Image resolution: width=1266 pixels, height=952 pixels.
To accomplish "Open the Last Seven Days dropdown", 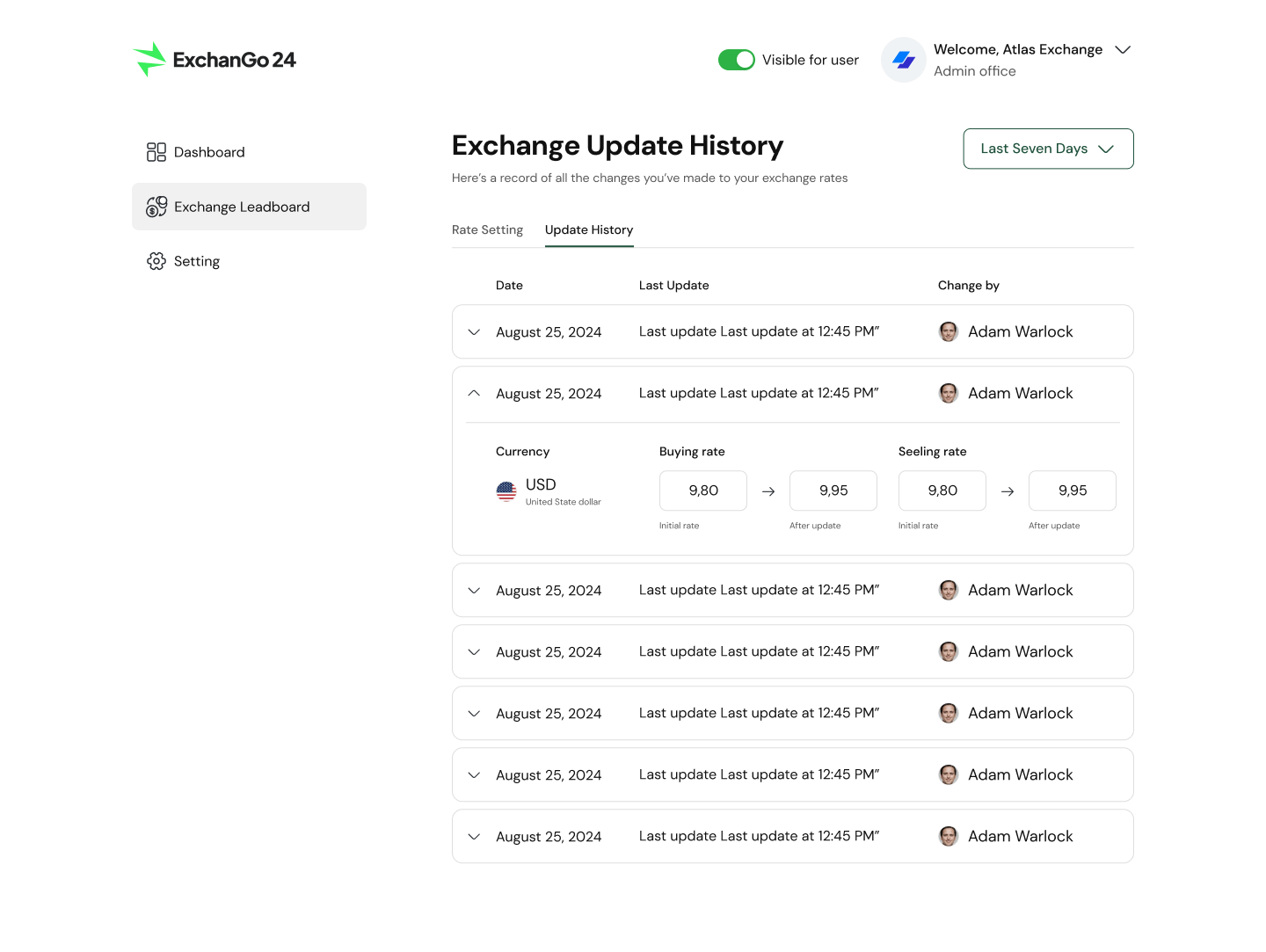I will (1048, 149).
